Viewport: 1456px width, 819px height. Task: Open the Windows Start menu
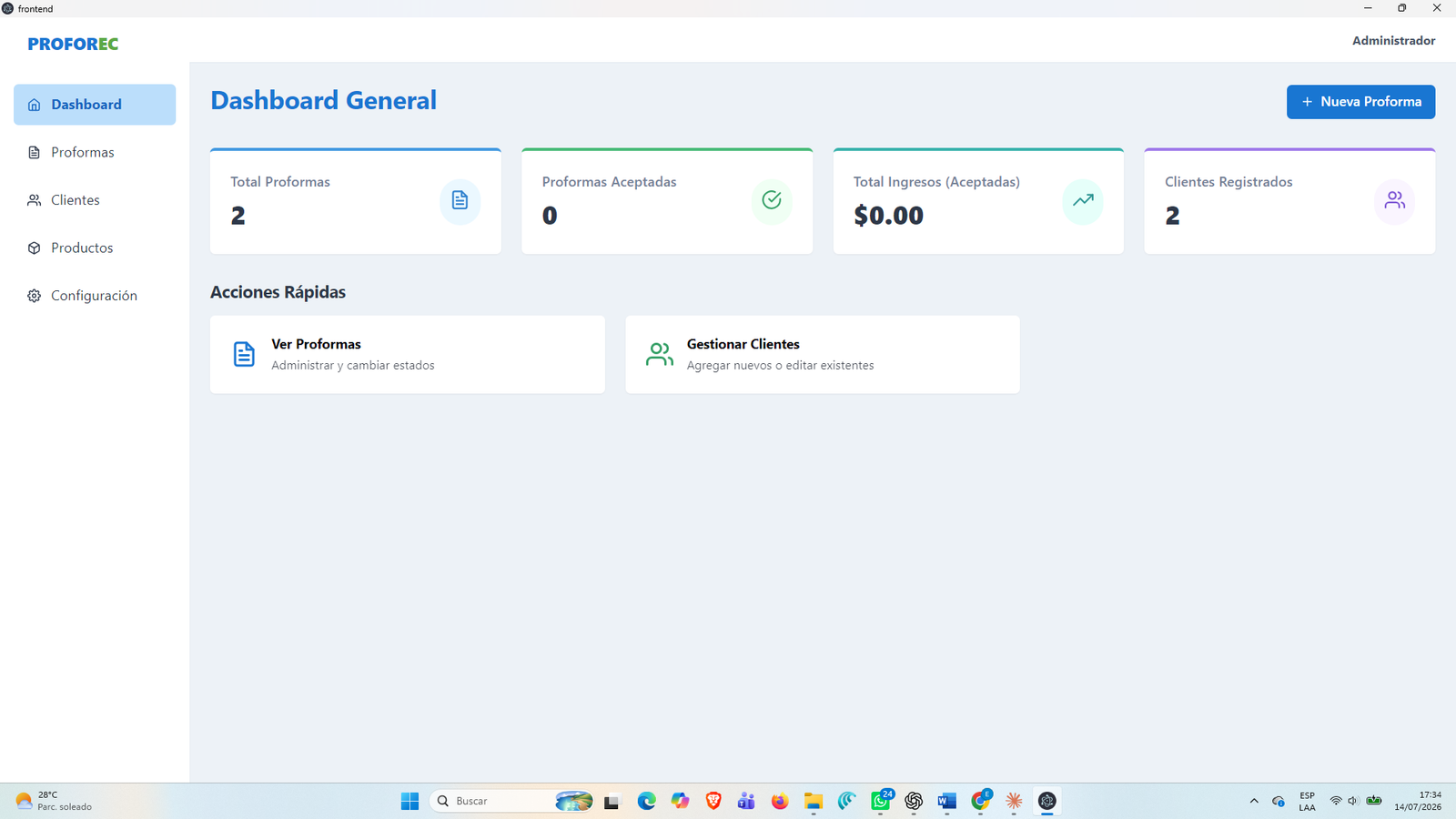tap(409, 801)
